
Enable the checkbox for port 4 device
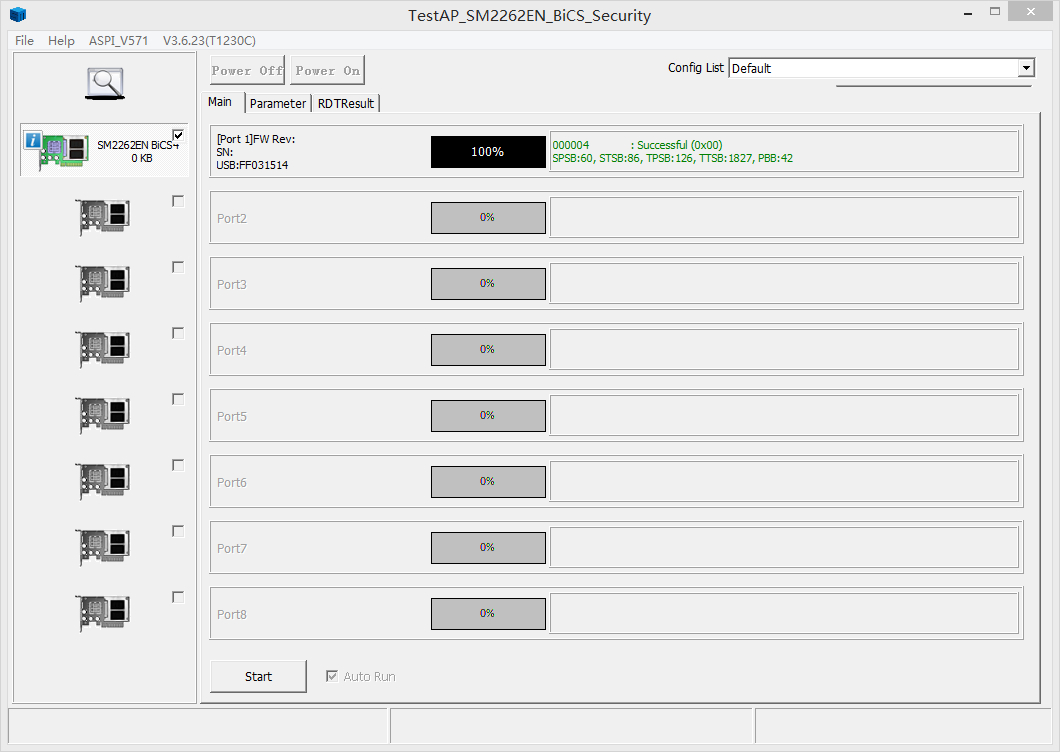(178, 333)
